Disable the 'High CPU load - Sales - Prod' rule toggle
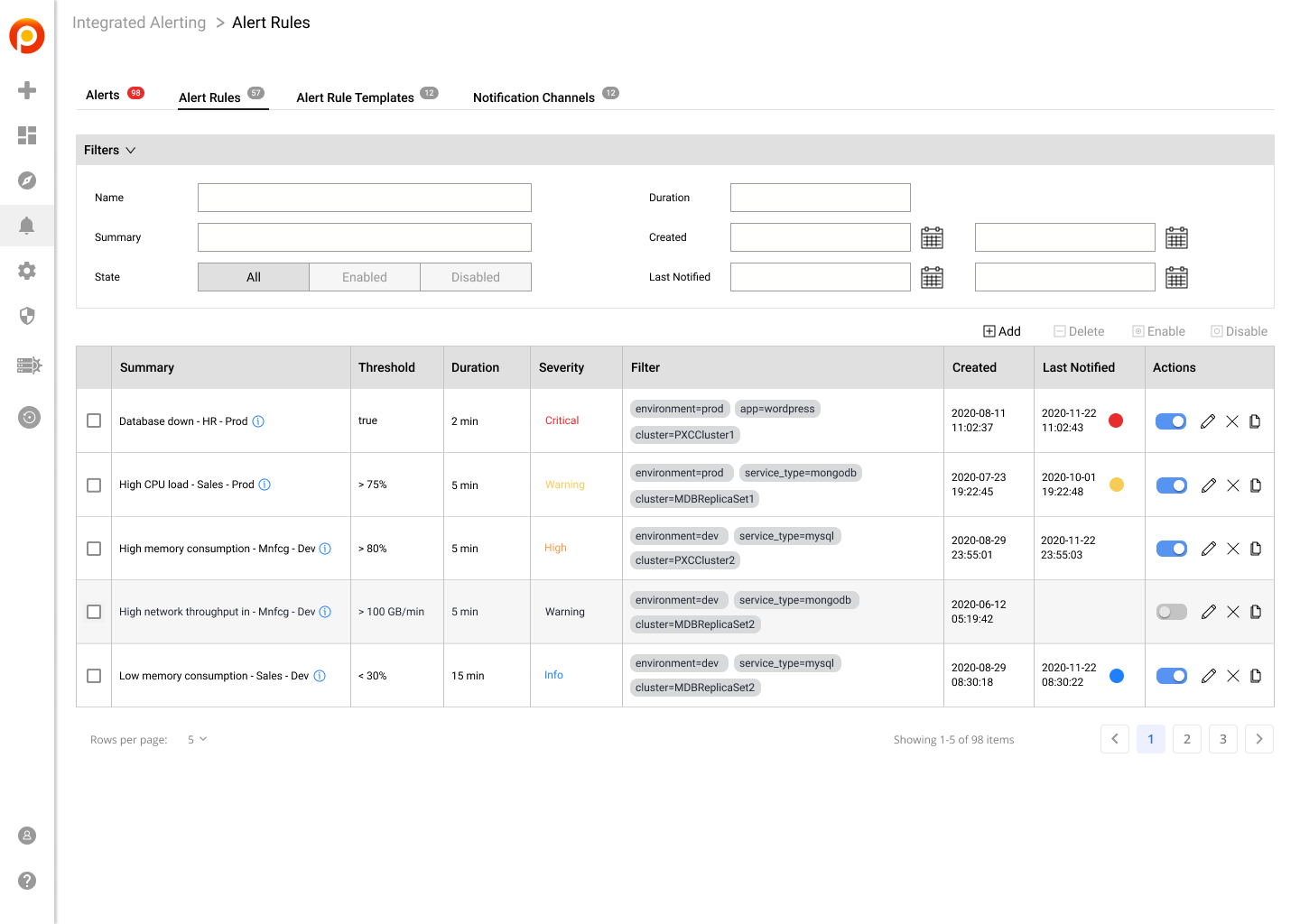This screenshot has height=924, width=1300. (x=1171, y=485)
